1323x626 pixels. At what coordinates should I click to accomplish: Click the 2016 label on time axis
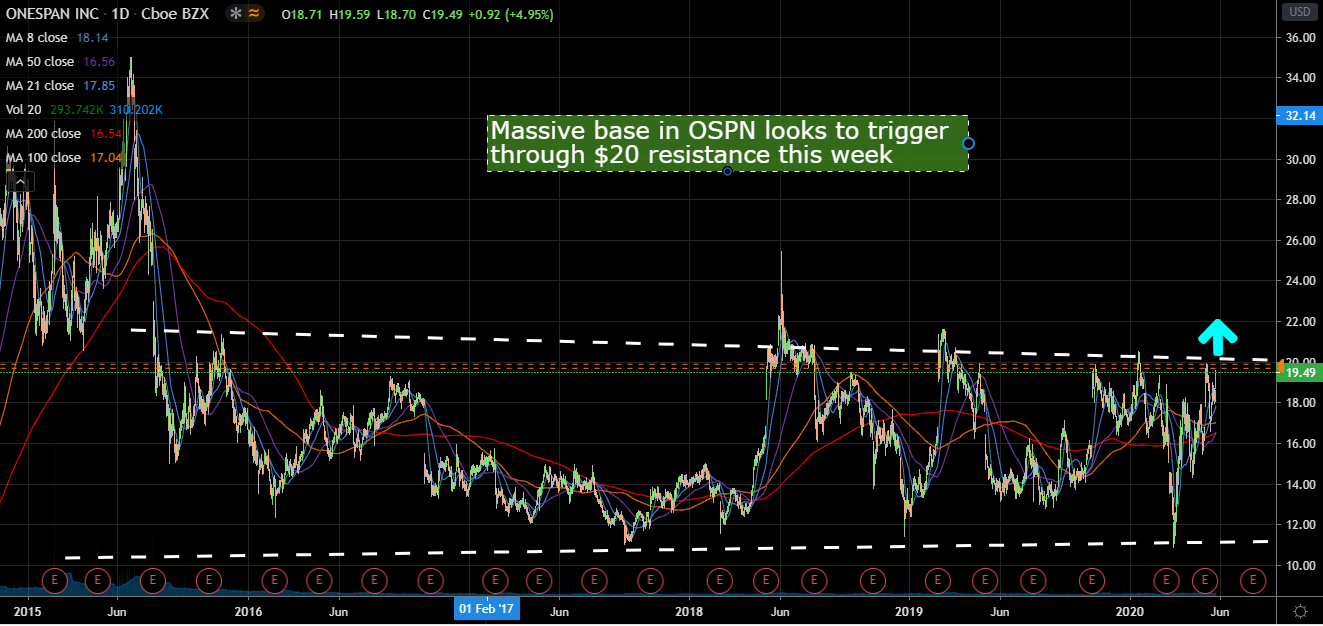(247, 609)
